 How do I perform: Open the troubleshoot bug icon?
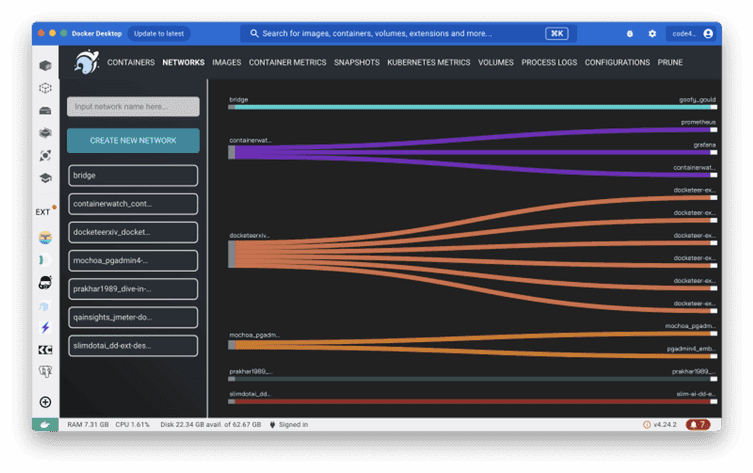click(630, 34)
